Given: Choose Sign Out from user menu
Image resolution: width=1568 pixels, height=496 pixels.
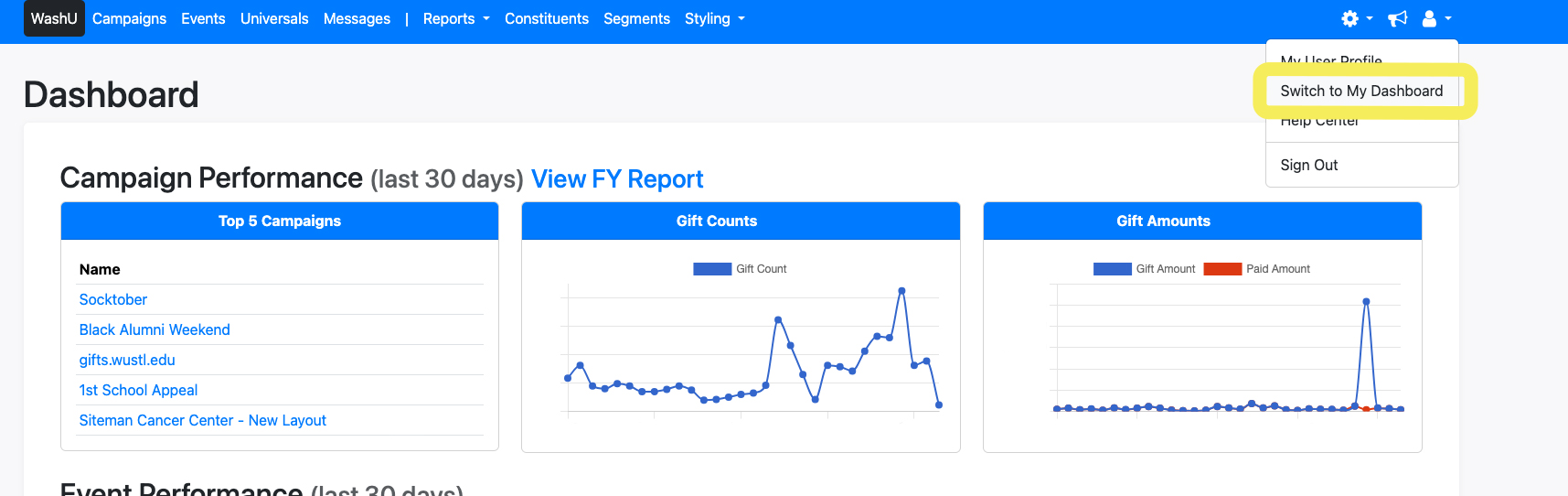Looking at the screenshot, I should tap(1309, 165).
